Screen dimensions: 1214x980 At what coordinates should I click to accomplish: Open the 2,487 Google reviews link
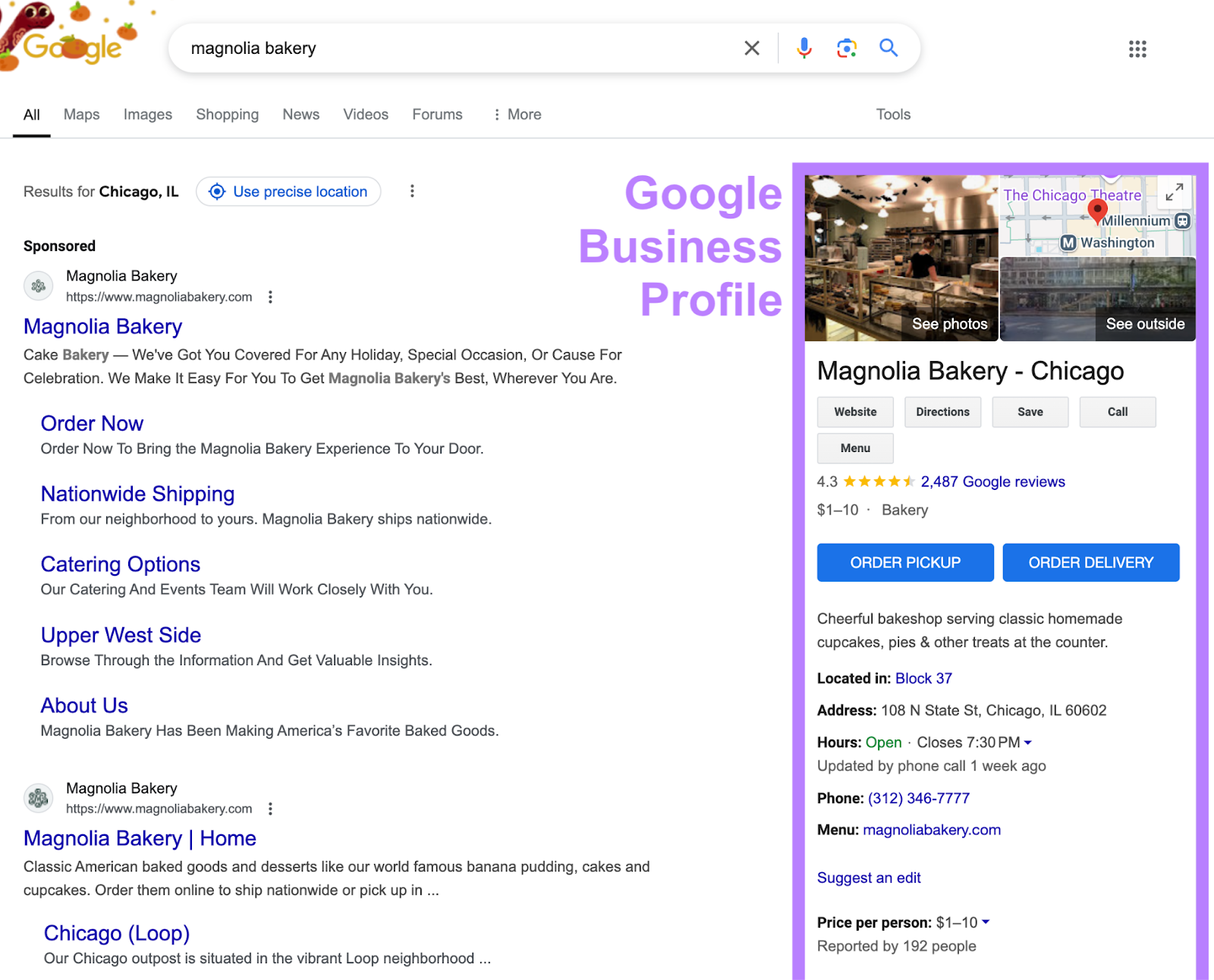tap(992, 482)
